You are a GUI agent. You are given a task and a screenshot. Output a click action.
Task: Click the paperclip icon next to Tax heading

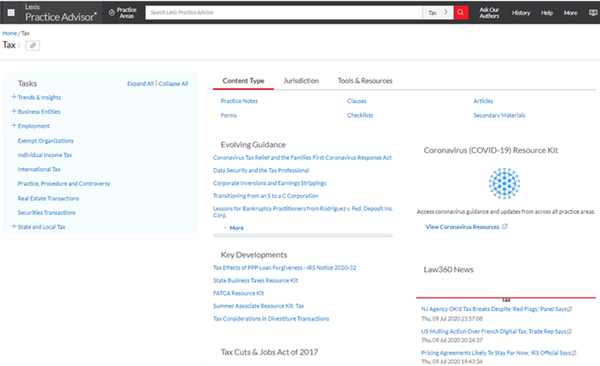point(33,46)
